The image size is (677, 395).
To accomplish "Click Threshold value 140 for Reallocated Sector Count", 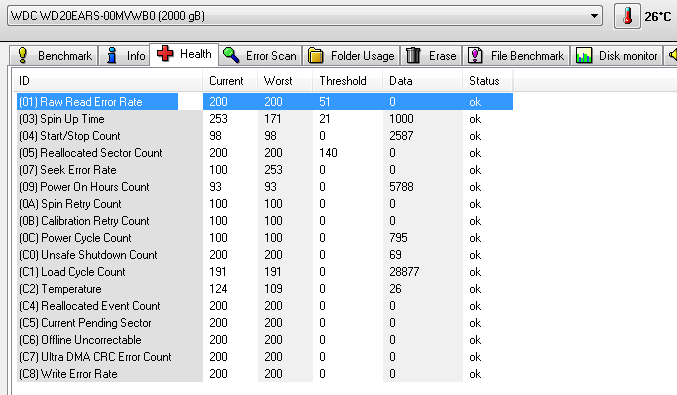I will pos(328,153).
